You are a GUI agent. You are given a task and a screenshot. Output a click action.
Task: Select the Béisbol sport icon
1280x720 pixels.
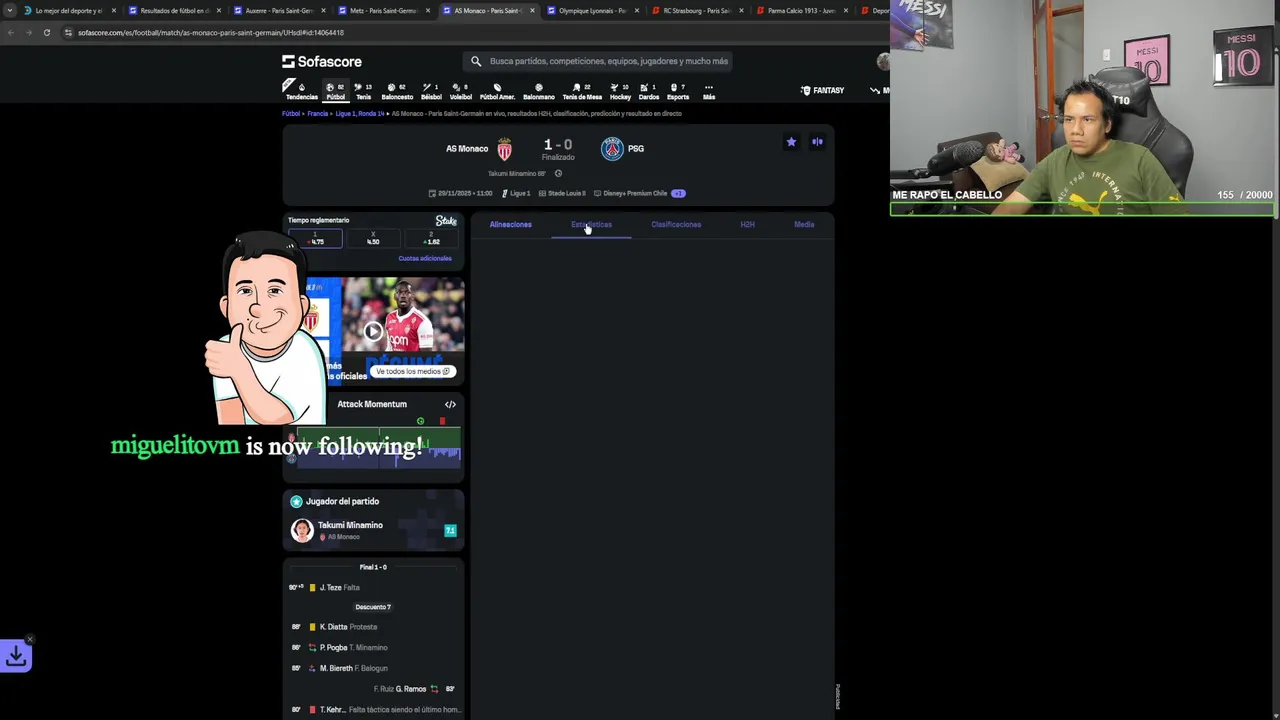[x=431, y=91]
